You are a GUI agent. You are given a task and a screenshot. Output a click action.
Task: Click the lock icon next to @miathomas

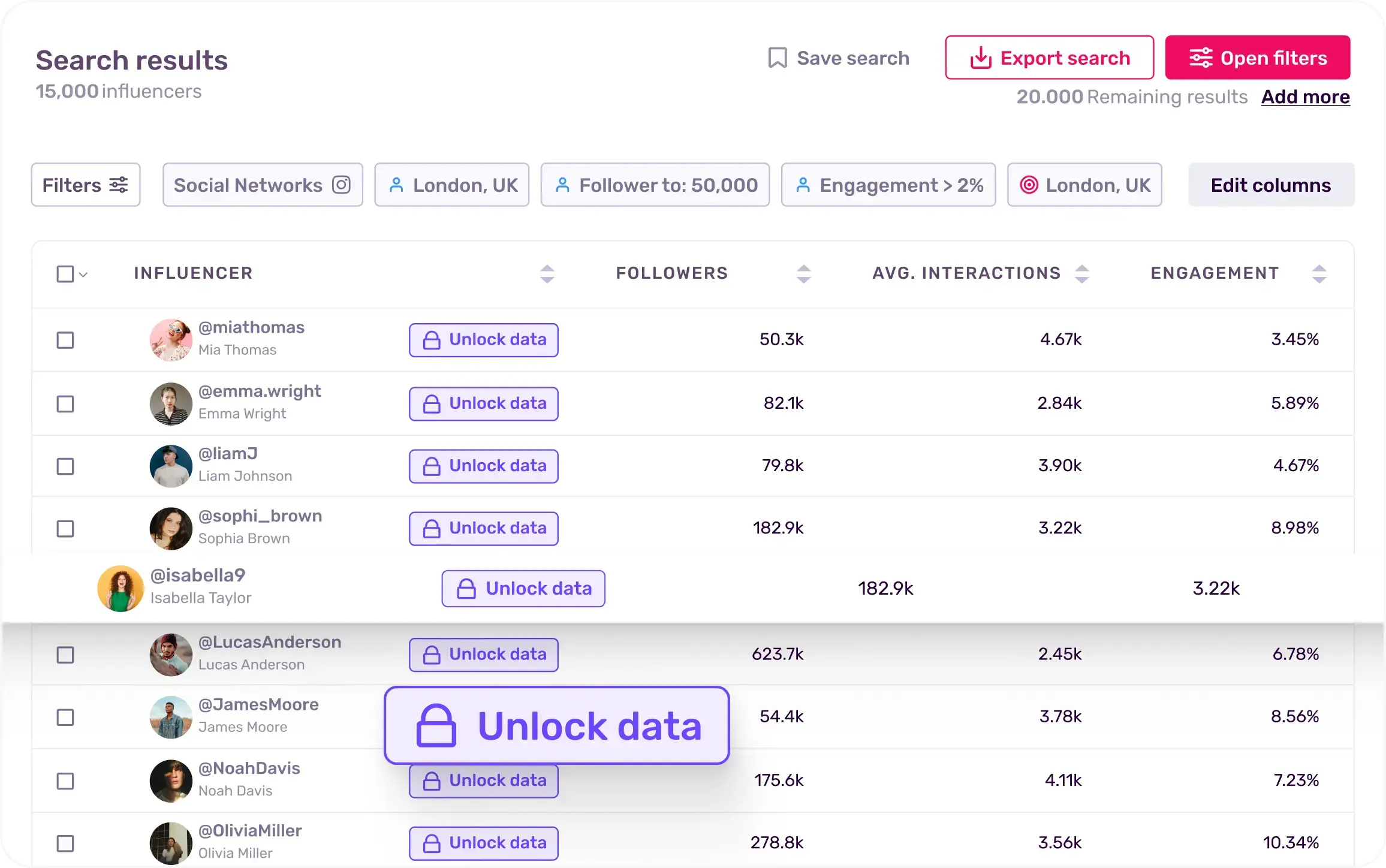click(x=432, y=340)
